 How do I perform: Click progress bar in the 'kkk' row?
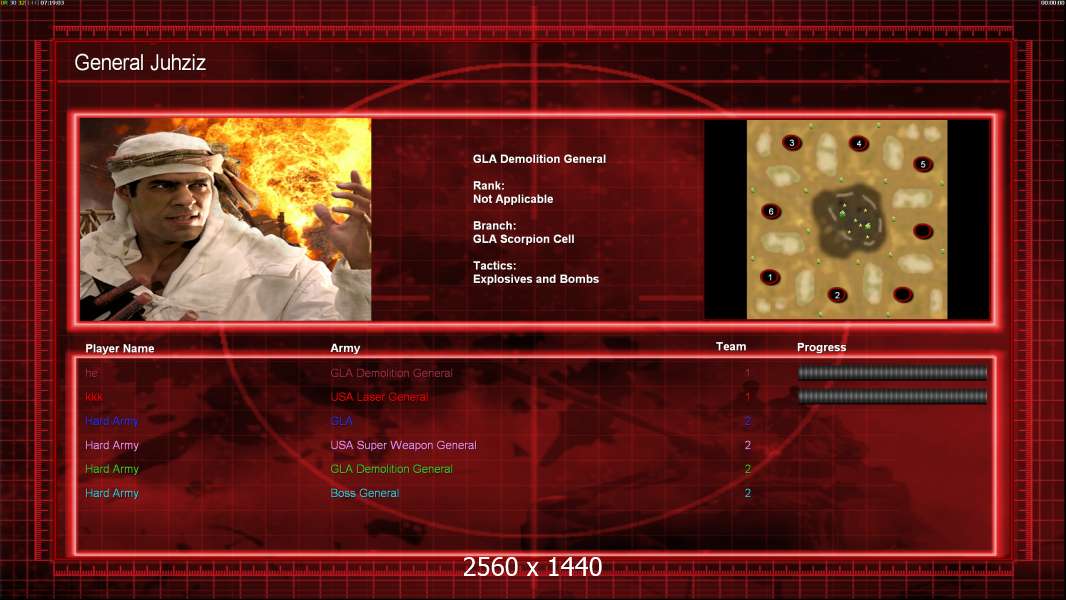pyautogui.click(x=892, y=396)
